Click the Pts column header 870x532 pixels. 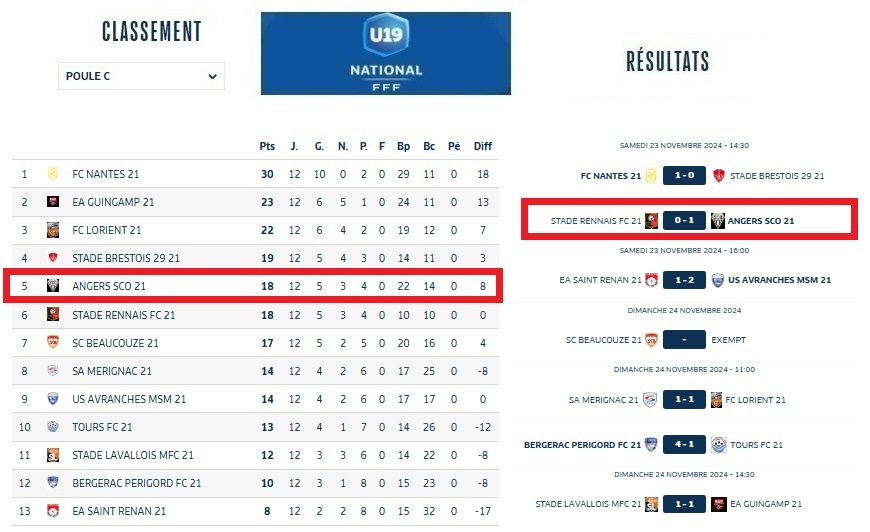pos(267,146)
